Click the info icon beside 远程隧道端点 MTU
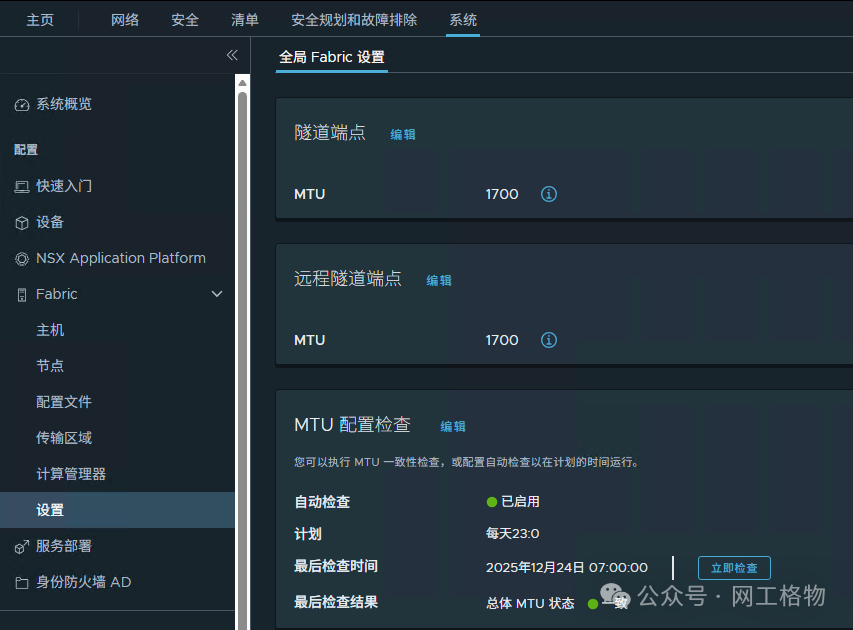853x630 pixels. 548,340
